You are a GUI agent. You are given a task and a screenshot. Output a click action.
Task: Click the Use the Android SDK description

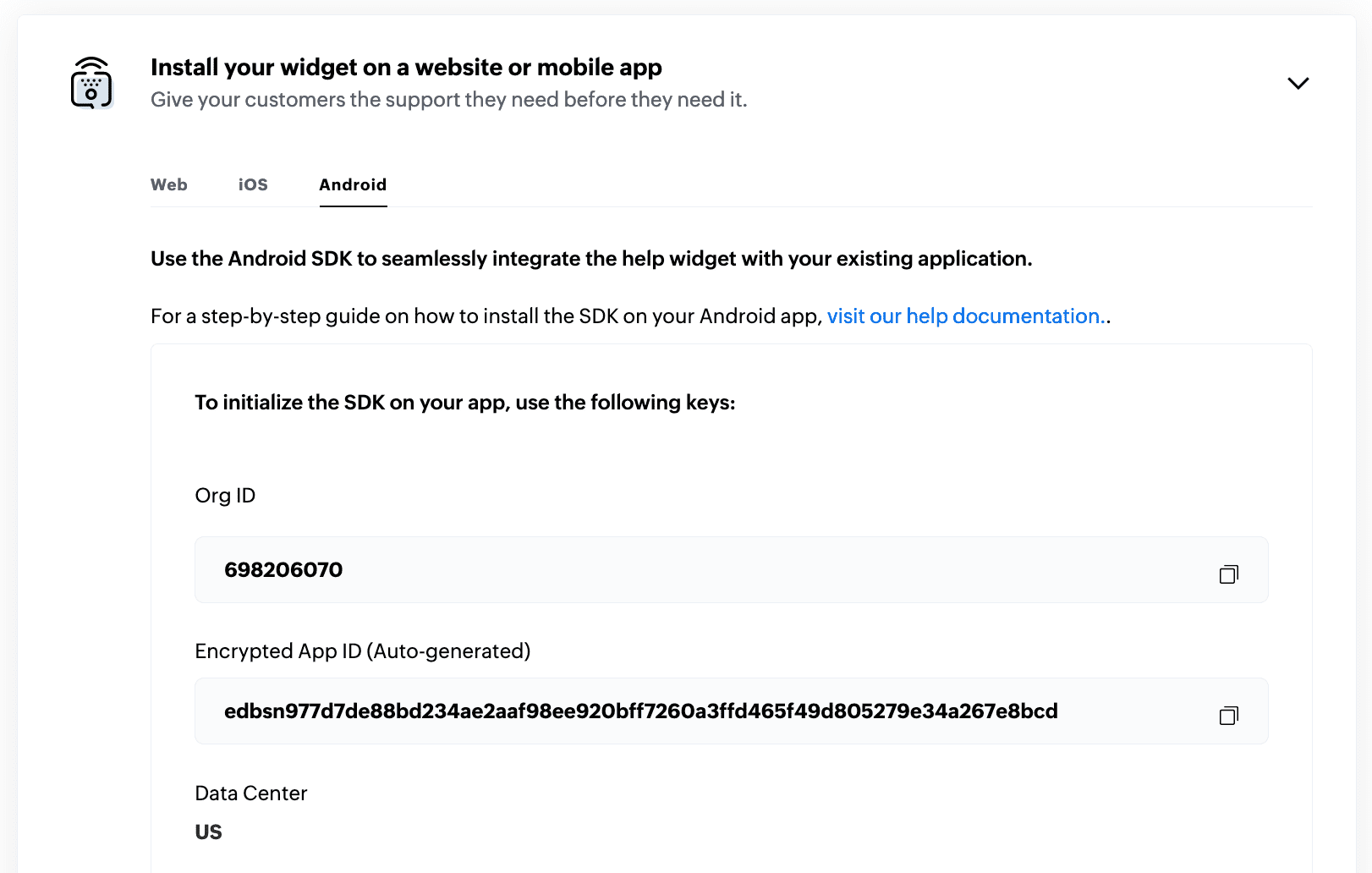coord(590,259)
